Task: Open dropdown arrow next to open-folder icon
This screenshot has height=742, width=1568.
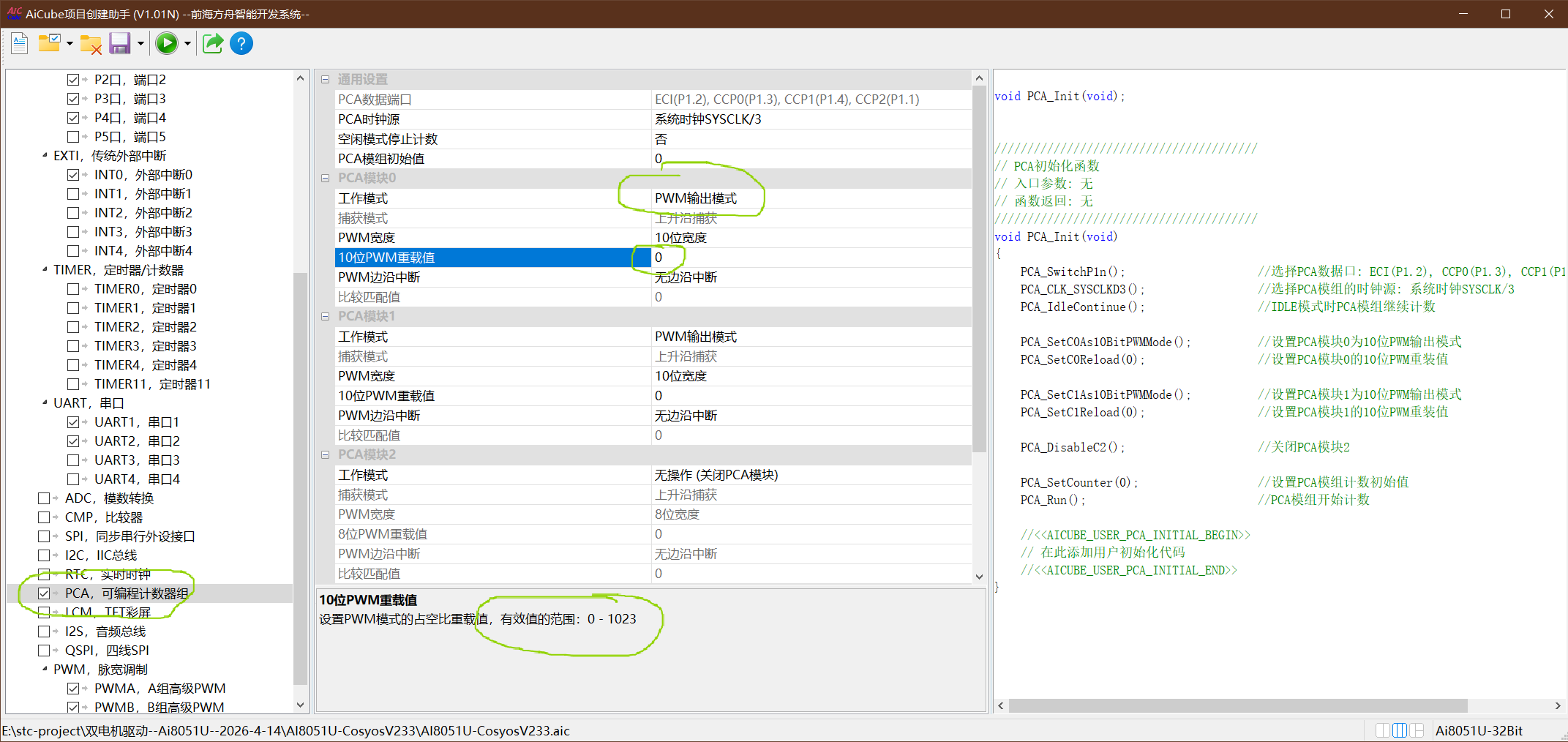Action: (x=70, y=44)
